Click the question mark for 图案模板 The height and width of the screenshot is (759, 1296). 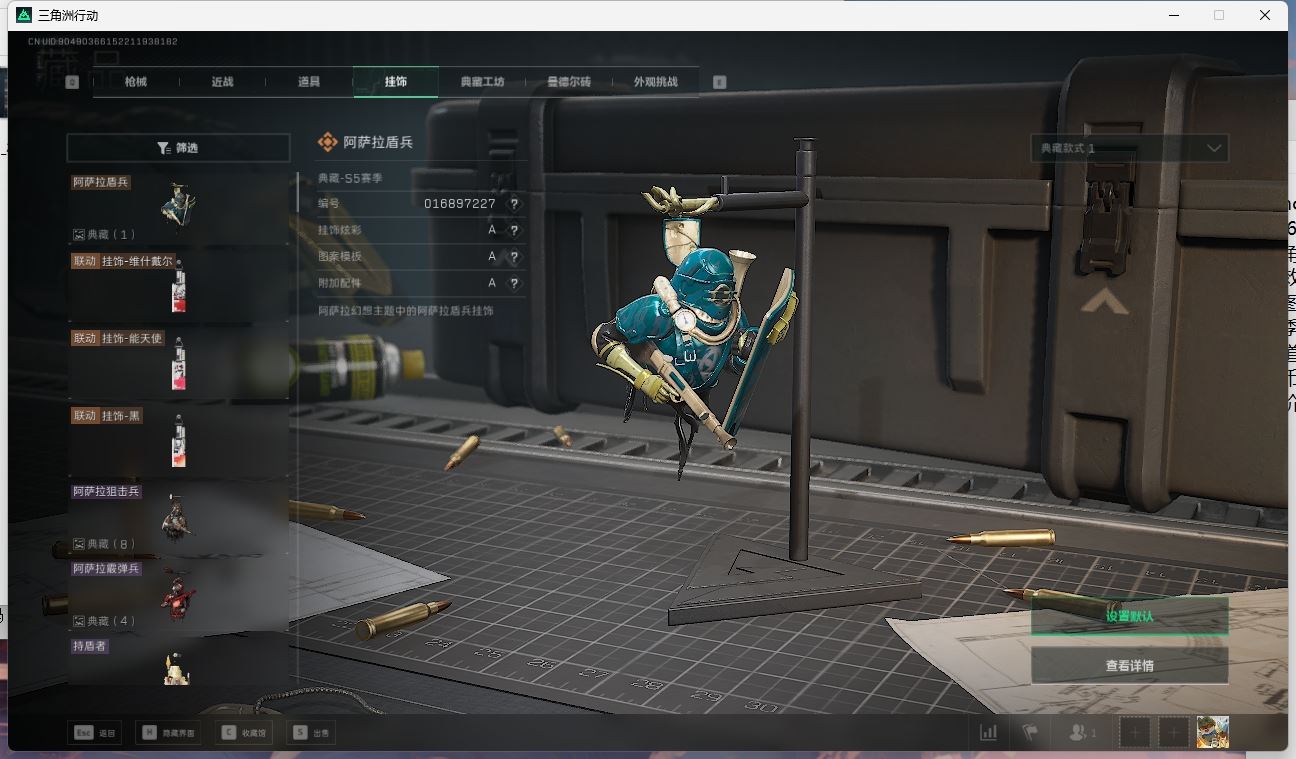[514, 257]
